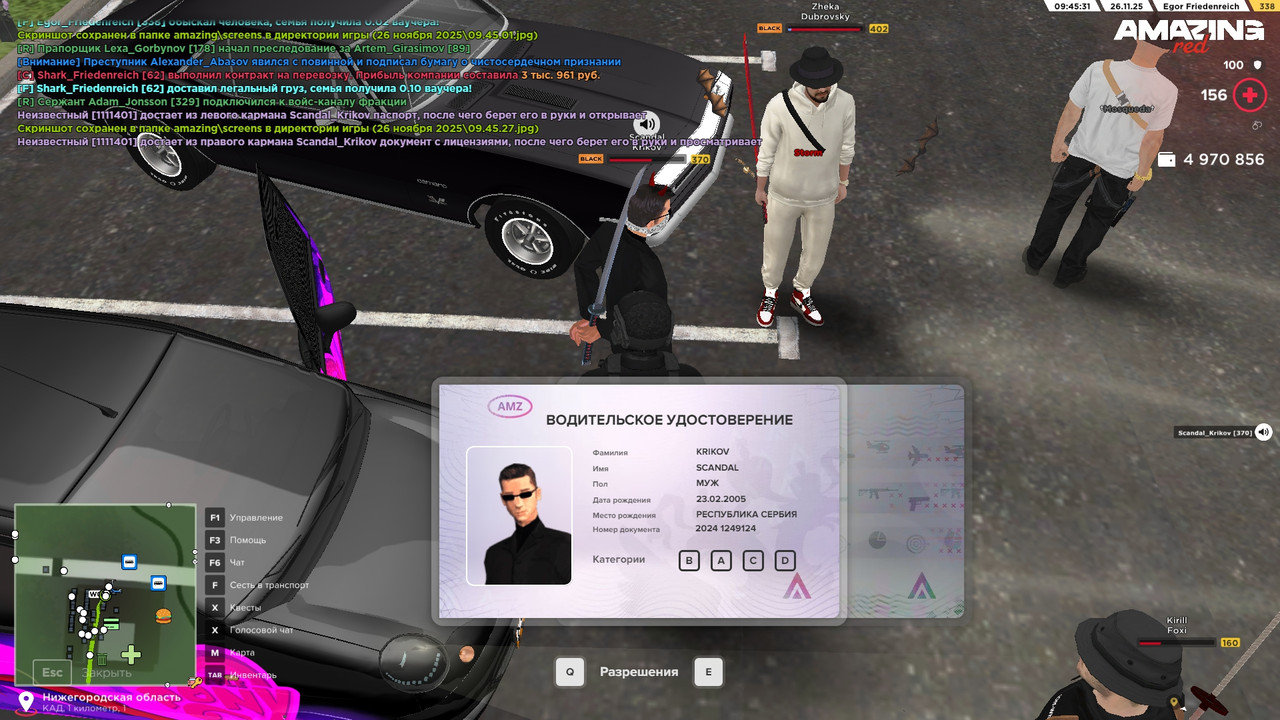
Task: Select the assault rifle license icon on the back card
Action: [x=877, y=493]
